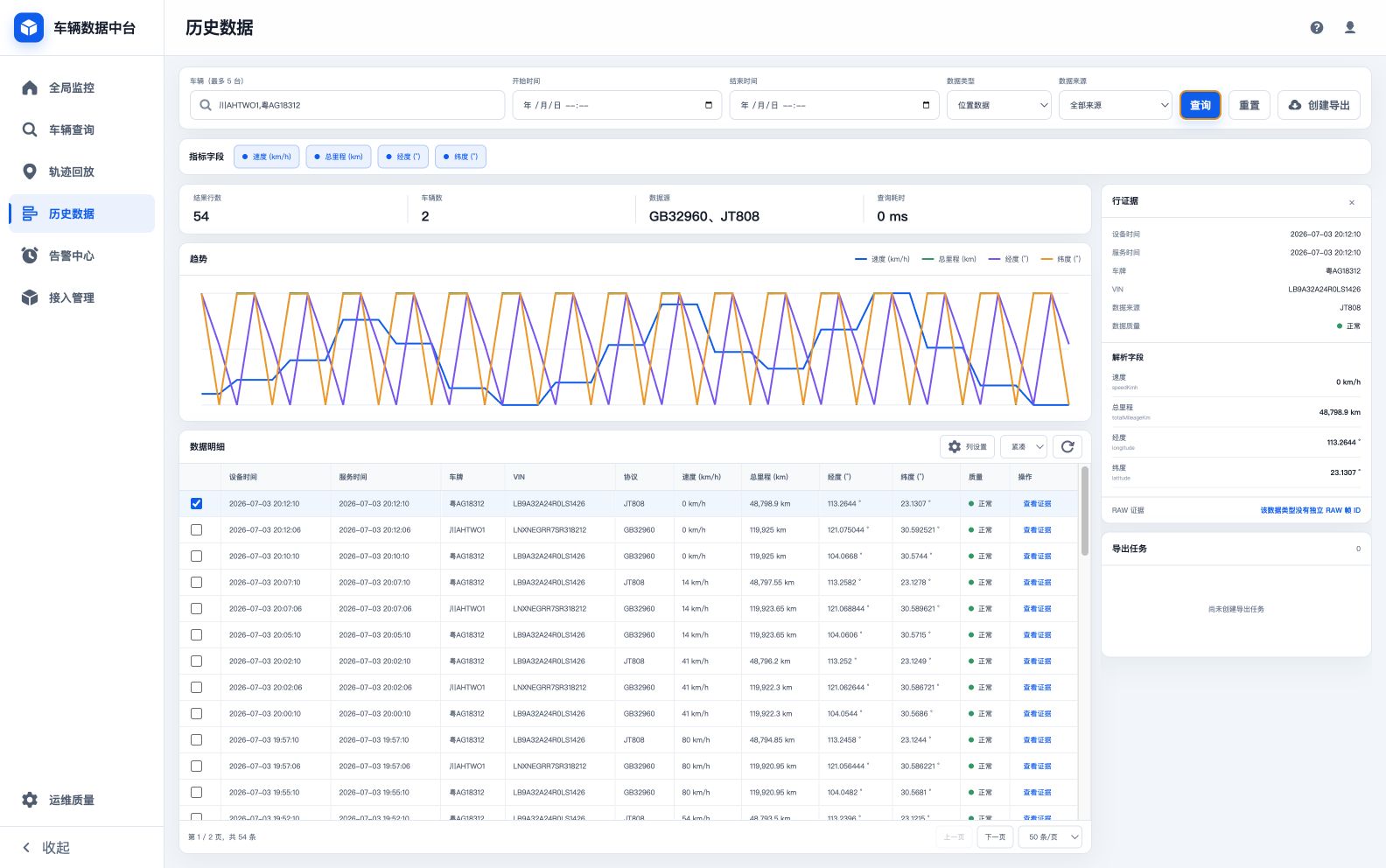Click 创建导出 export button
1386x868 pixels.
[x=1319, y=105]
